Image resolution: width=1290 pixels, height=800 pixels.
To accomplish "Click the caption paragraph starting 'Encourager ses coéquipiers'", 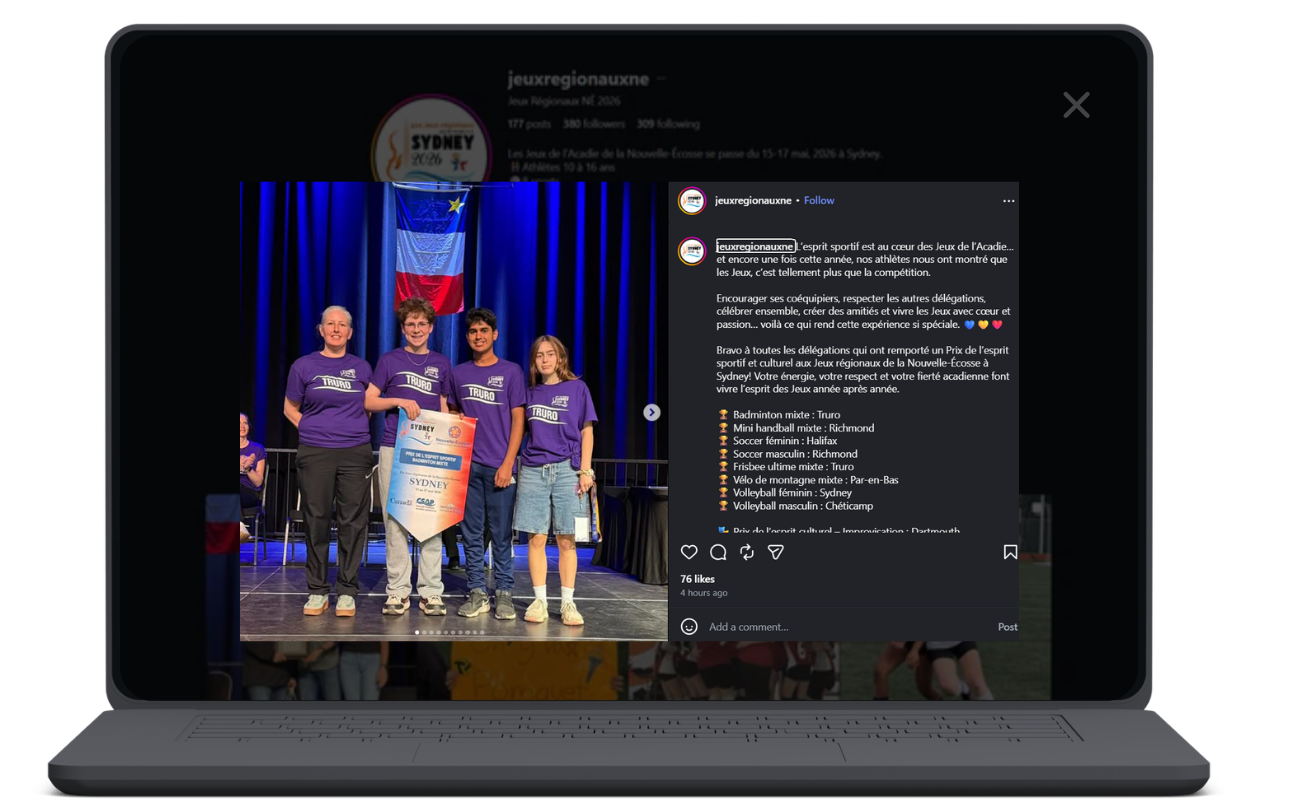I will pos(864,311).
